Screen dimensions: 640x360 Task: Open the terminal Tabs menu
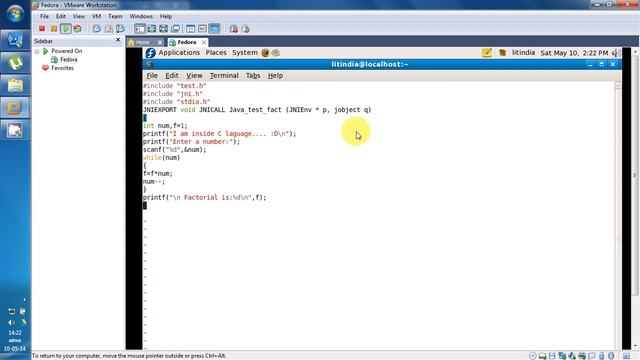(253, 76)
